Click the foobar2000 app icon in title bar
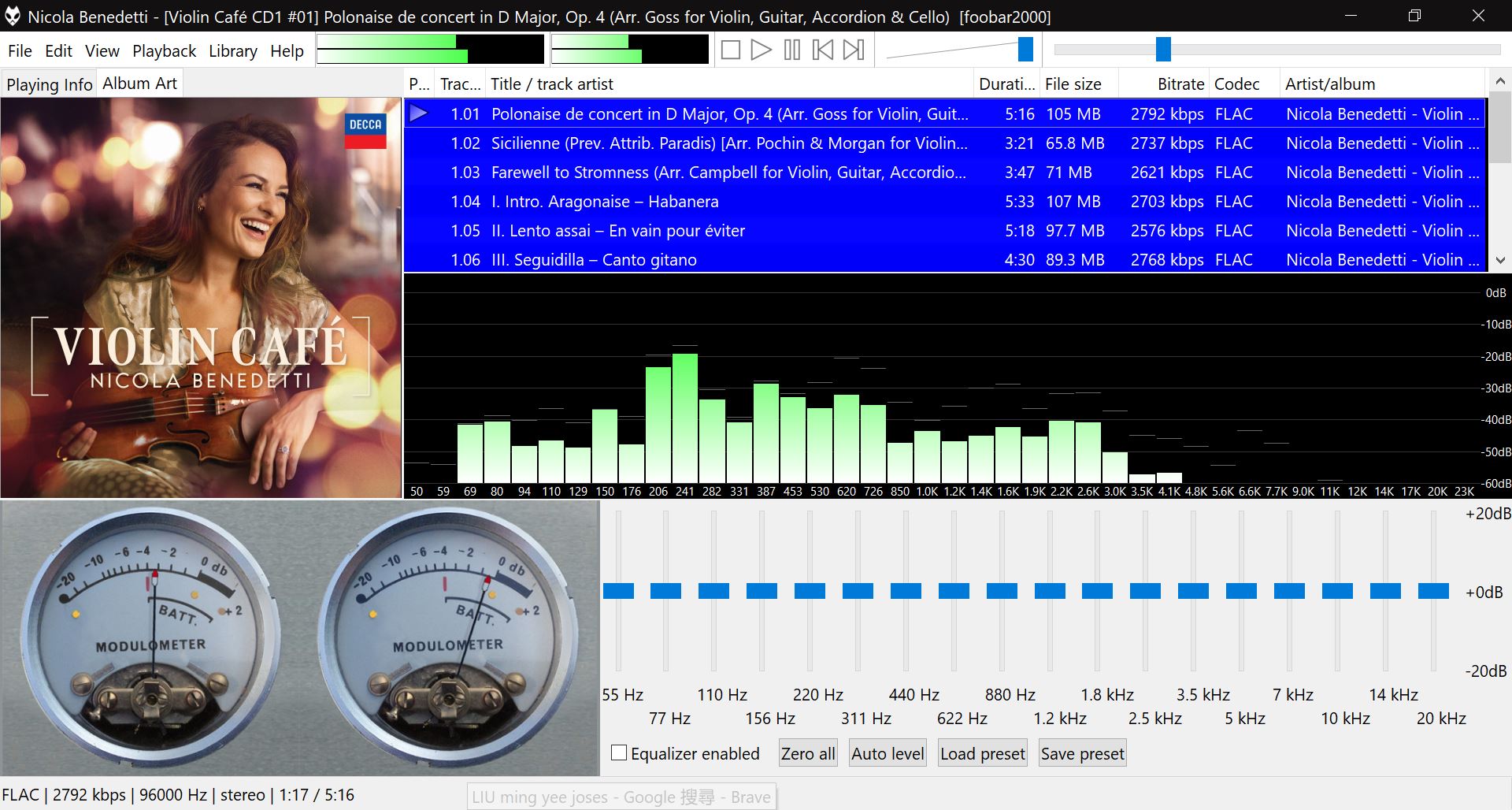1512x810 pixels. [x=13, y=16]
